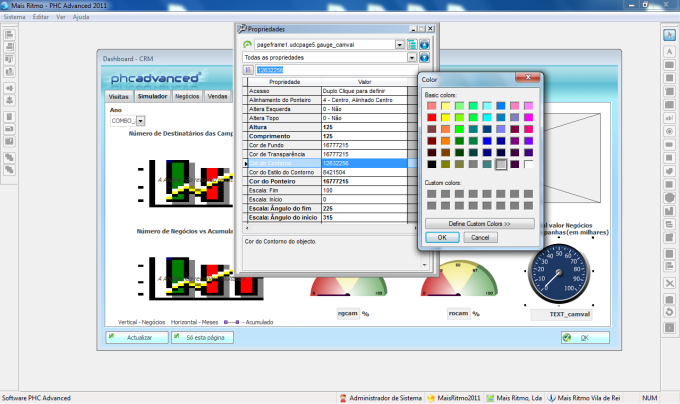Click the MaisRitmo2011 status bar icon

coord(431,398)
